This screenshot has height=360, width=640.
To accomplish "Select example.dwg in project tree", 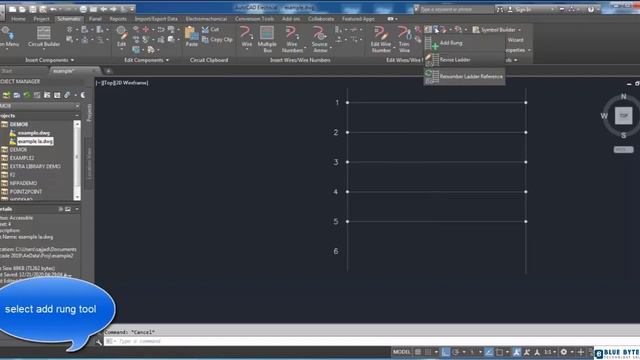I will tap(34, 133).
